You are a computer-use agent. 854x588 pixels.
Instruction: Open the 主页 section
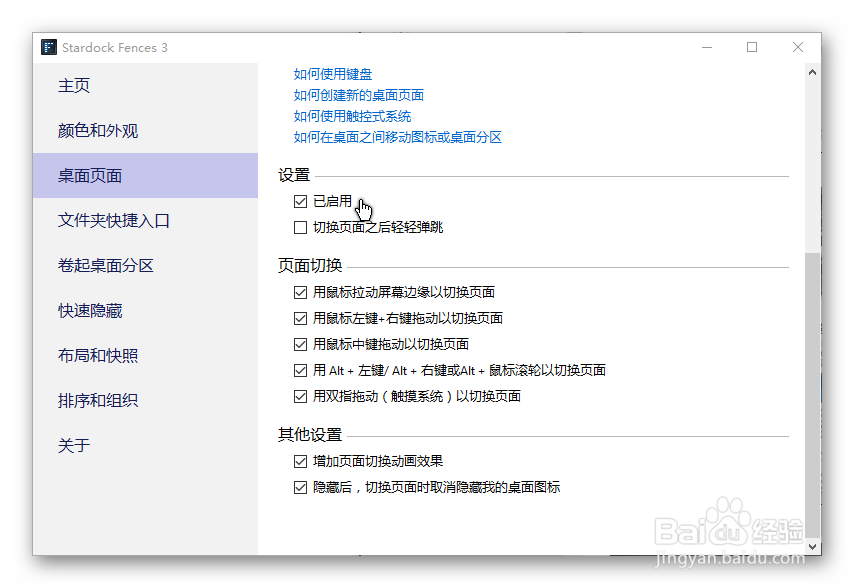tap(145, 85)
